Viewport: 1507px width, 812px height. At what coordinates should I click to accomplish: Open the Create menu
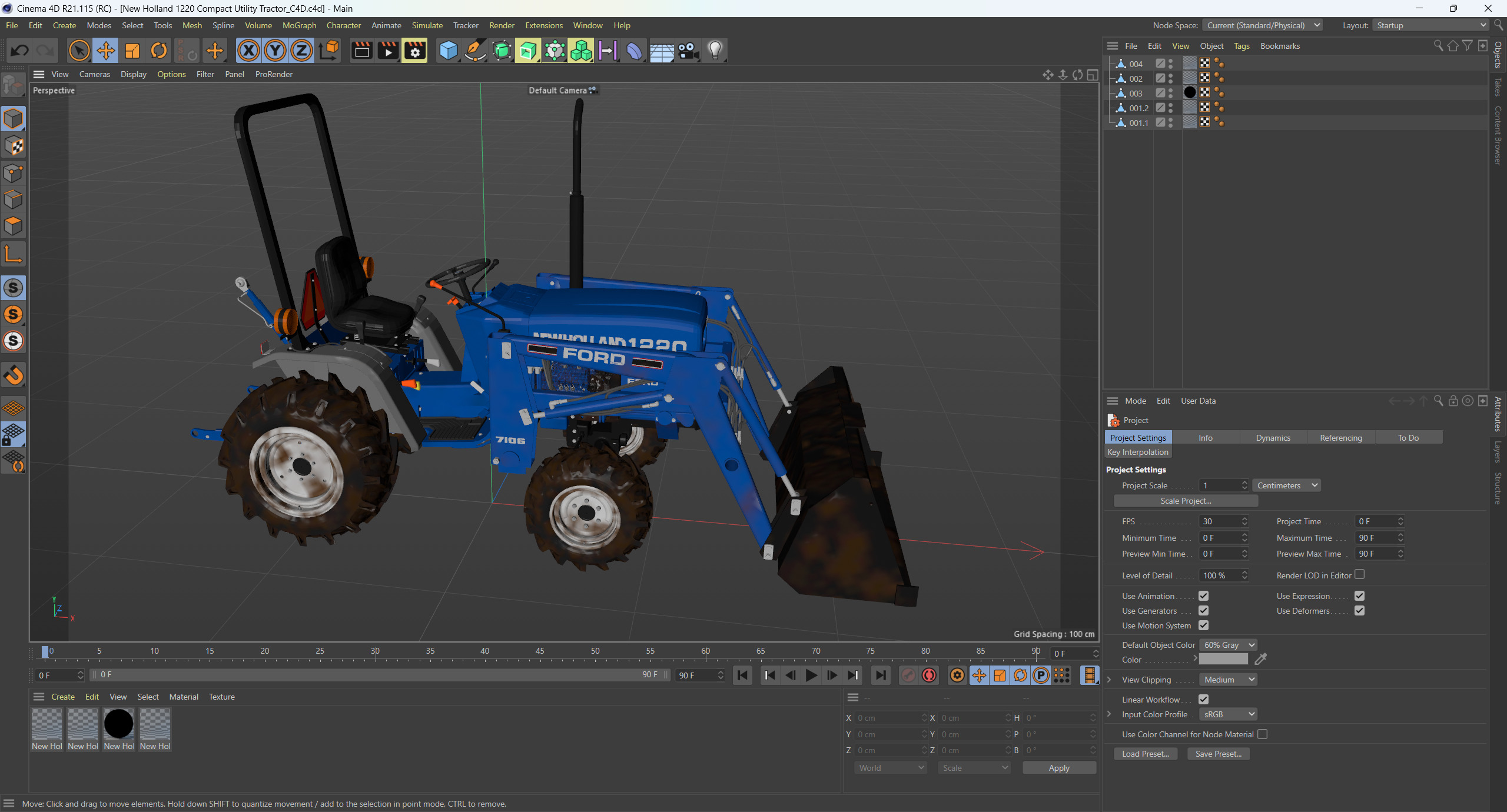point(64,25)
